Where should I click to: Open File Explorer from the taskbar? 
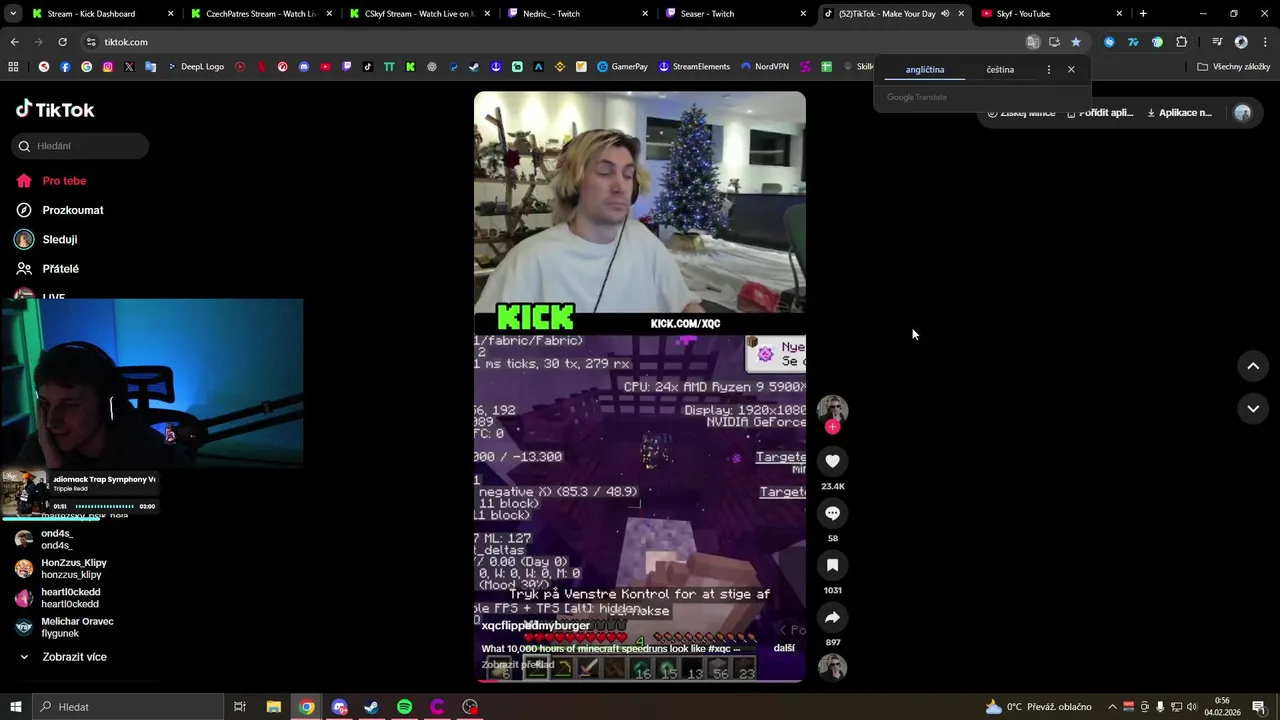point(273,707)
